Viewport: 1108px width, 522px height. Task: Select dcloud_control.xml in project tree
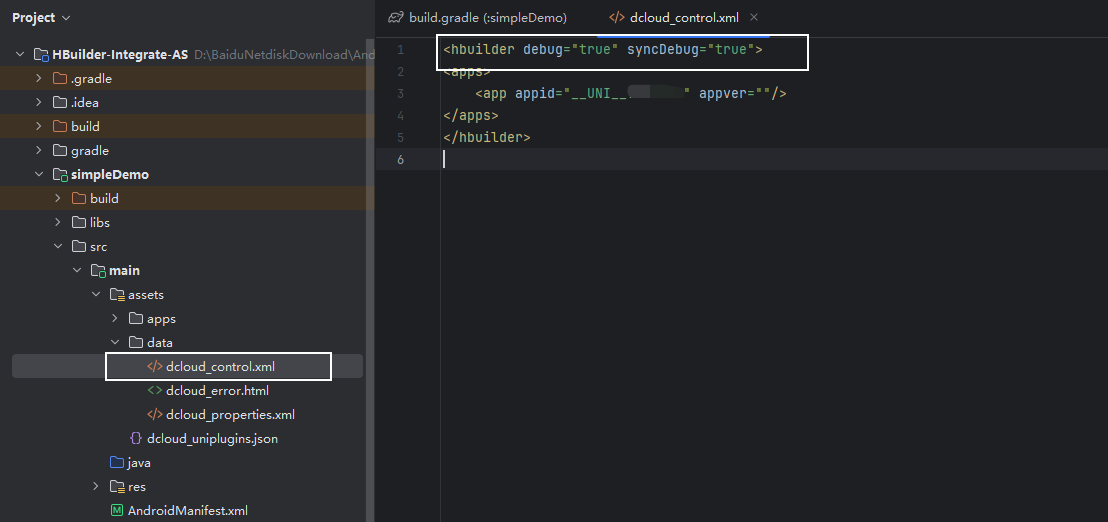click(x=219, y=367)
